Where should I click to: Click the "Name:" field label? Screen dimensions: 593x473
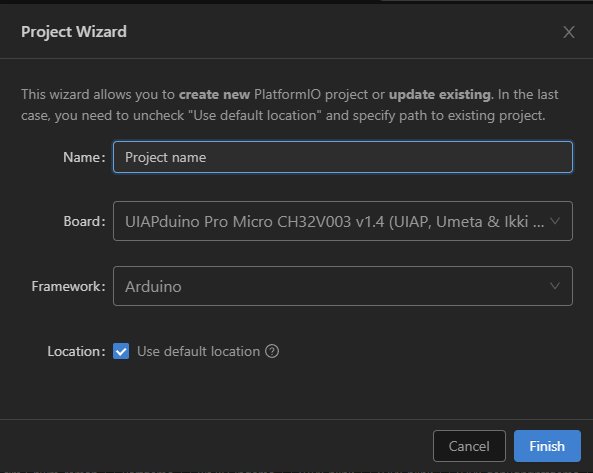84,157
